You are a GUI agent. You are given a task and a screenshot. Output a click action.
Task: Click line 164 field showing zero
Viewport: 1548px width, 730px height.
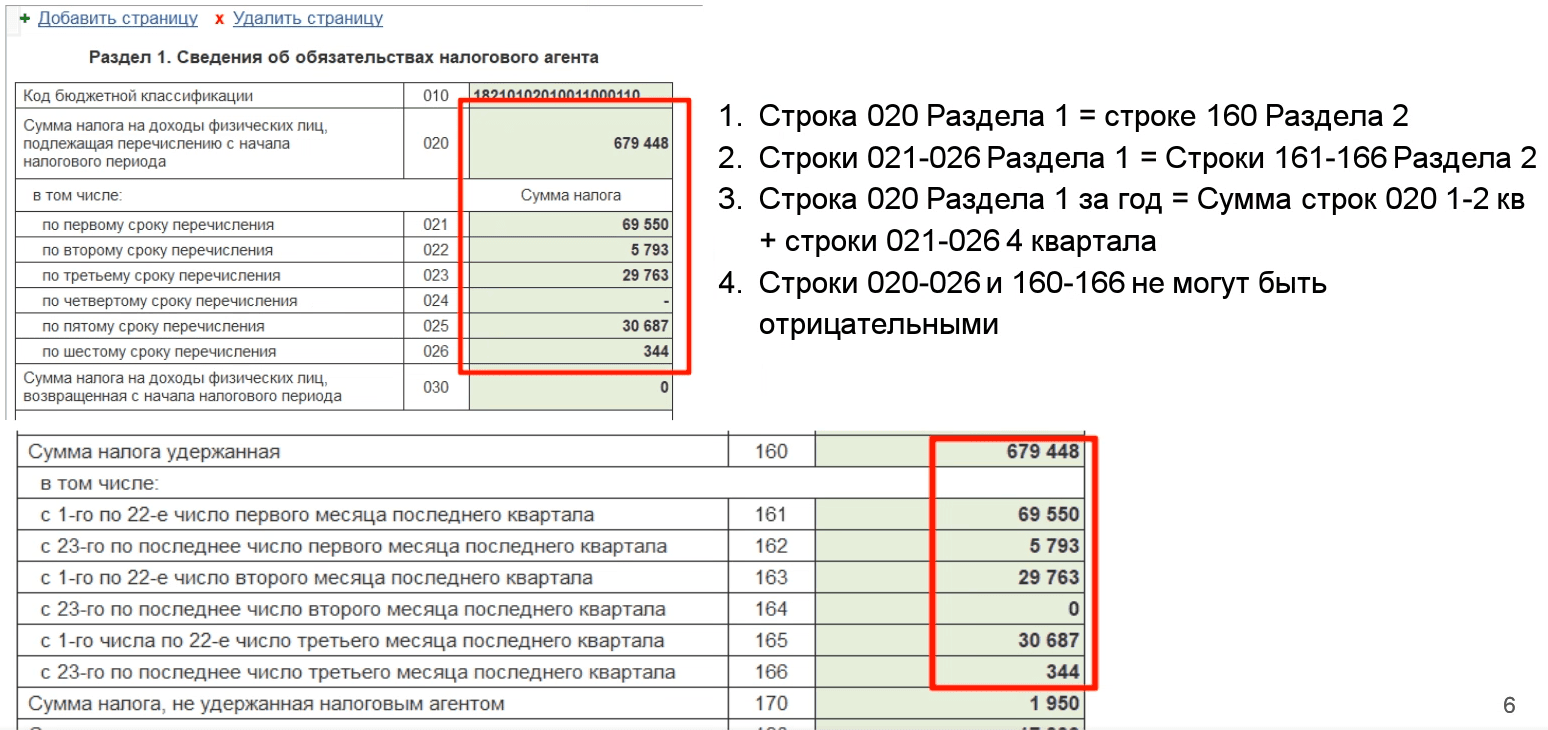948,609
